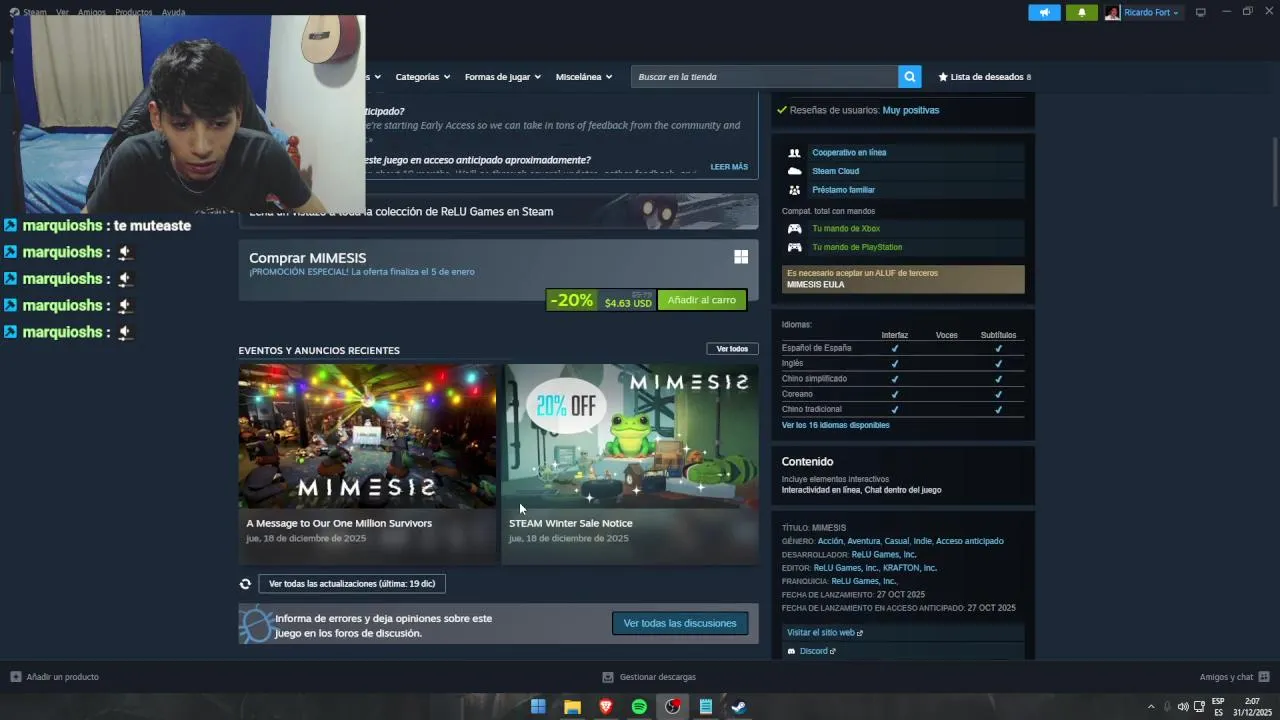Click the PlayStation controller icon
Screen dimensions: 1280x720
point(794,247)
